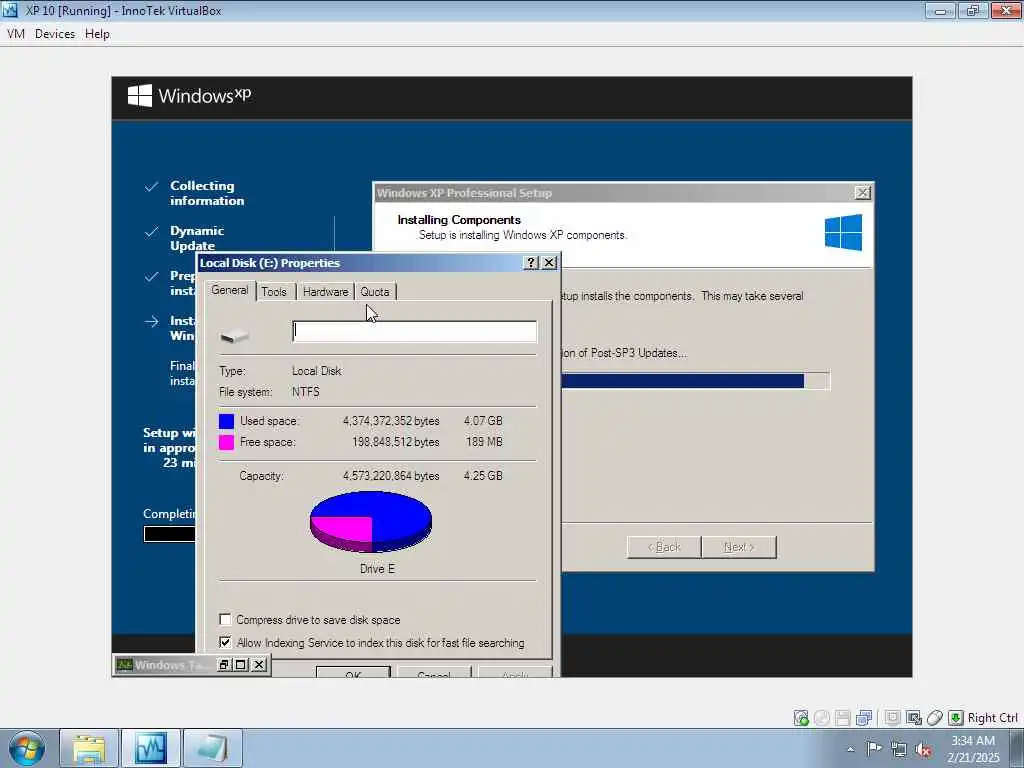Click the OK button in Properties dialog
This screenshot has height=768, width=1024.
pos(353,672)
